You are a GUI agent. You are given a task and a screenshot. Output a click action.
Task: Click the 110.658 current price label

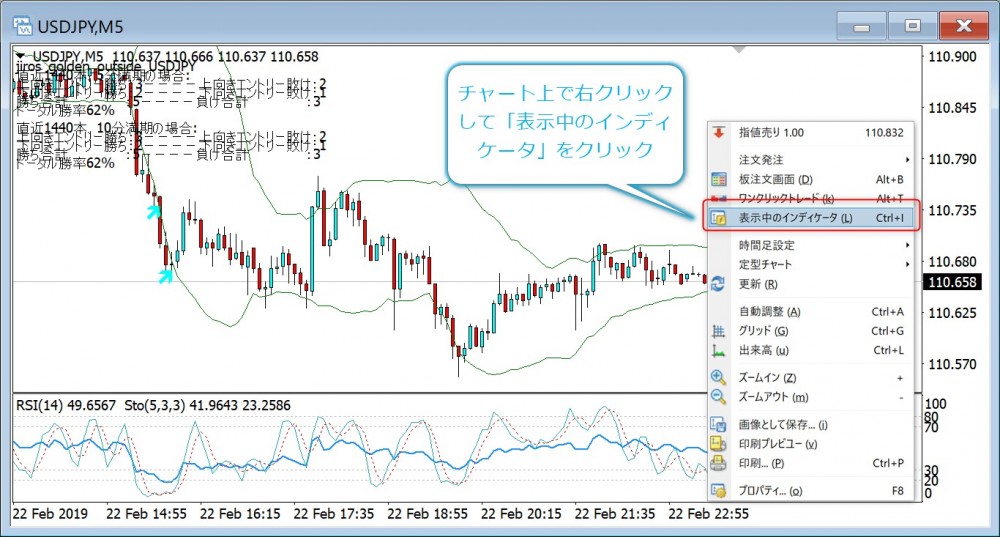[952, 283]
